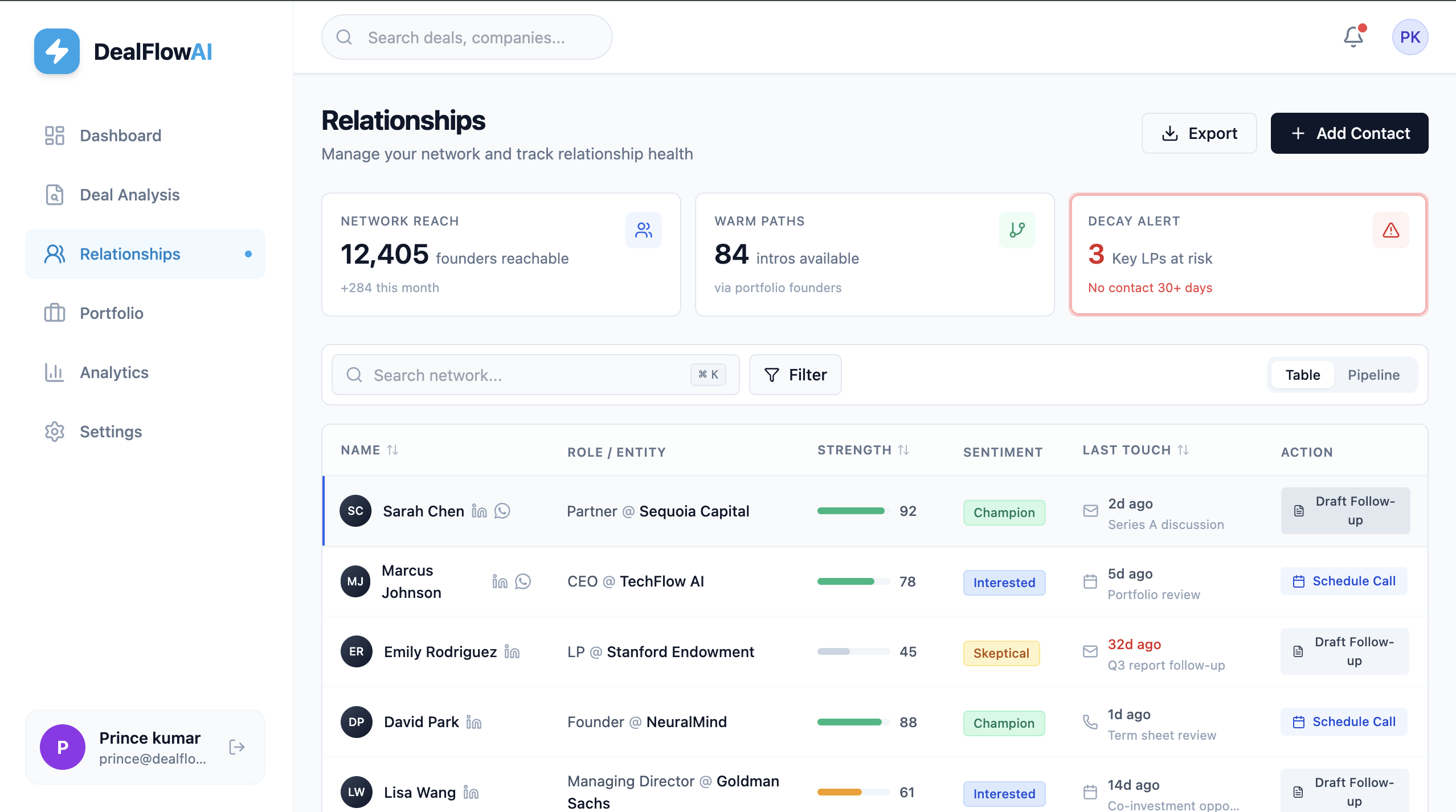Click the Add Contact button
1456x812 pixels.
[x=1349, y=133]
